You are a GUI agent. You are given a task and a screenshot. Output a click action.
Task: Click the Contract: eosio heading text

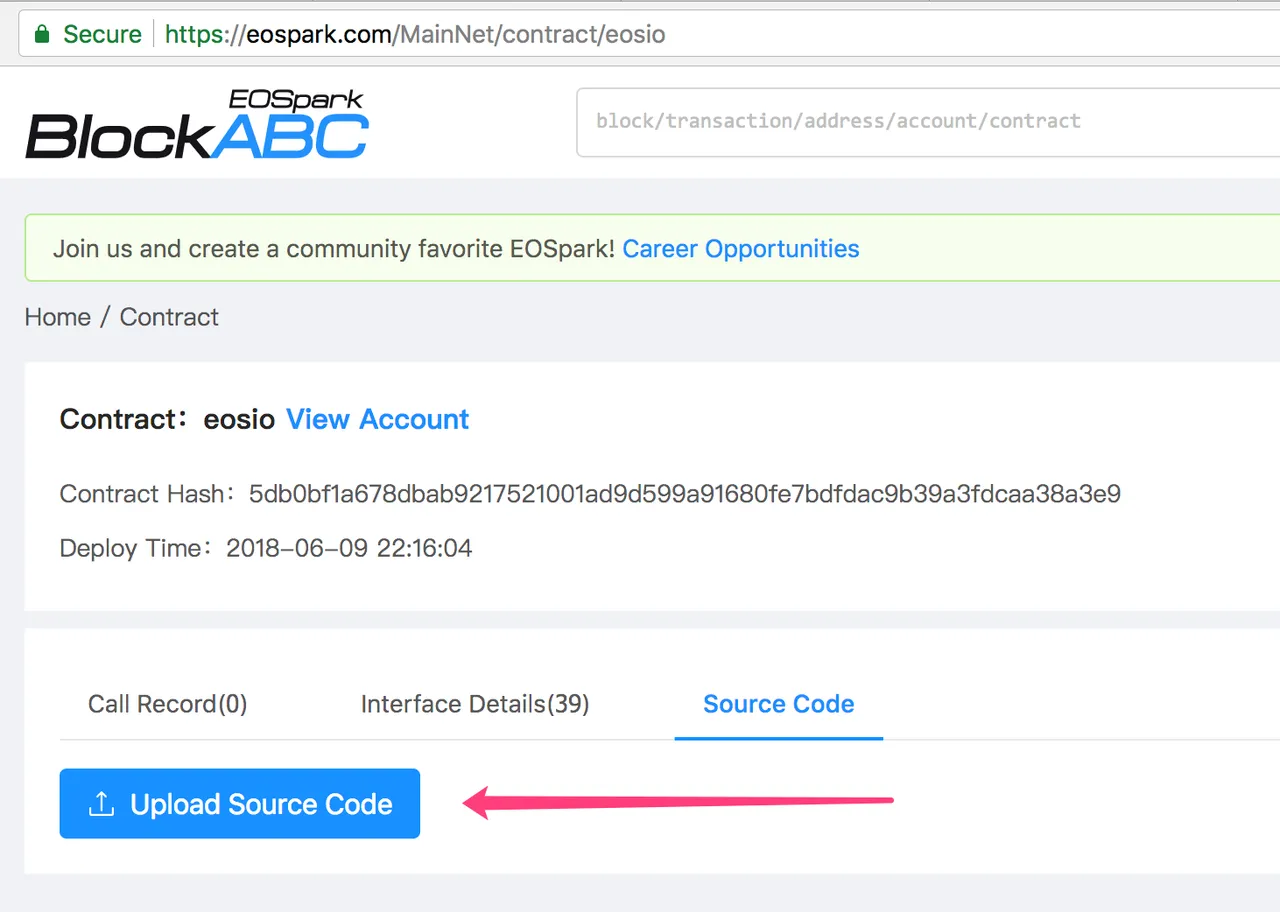tap(167, 419)
